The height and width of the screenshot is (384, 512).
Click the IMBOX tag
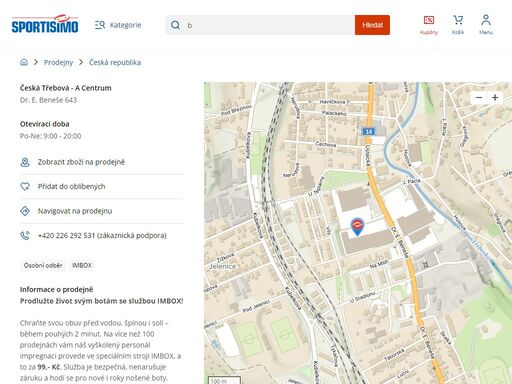point(82,265)
